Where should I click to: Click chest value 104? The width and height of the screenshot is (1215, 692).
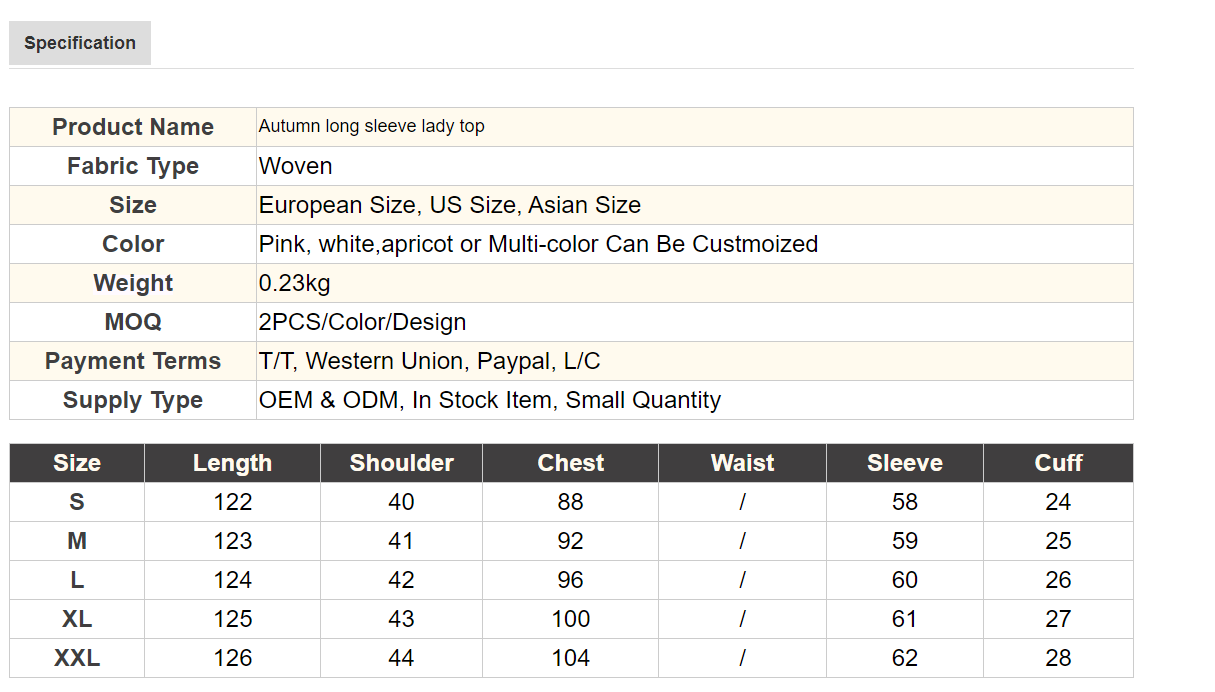point(571,658)
